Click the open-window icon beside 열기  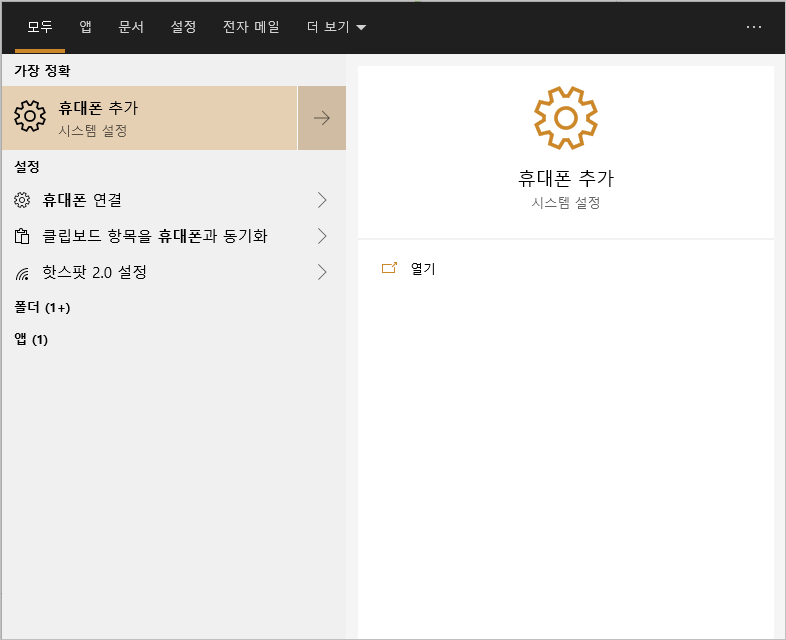coord(389,268)
